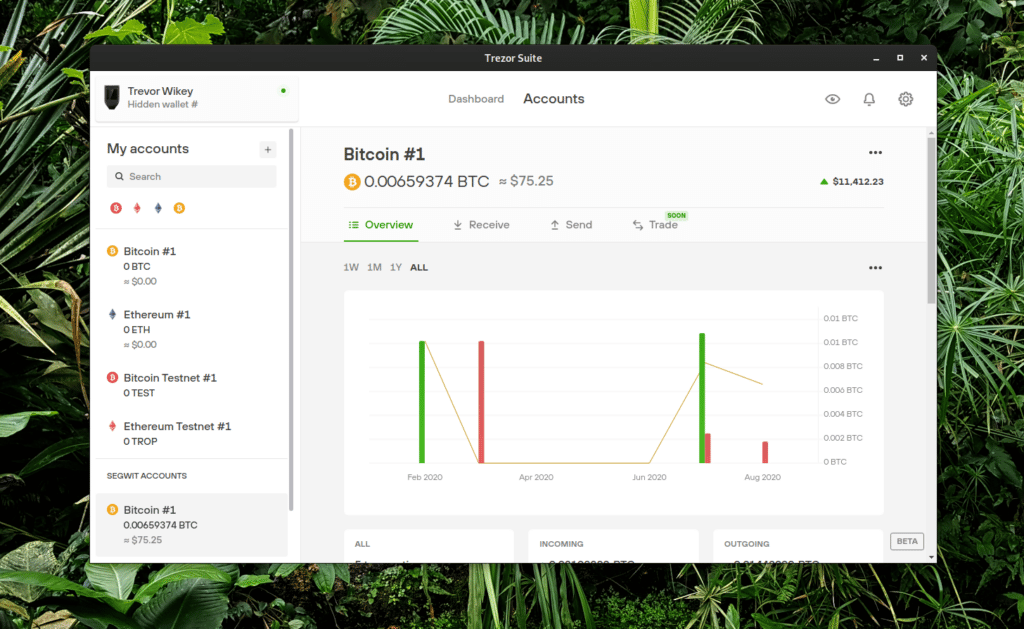The width and height of the screenshot is (1024, 629).
Task: Select Ethereum Testnet #1 account
Action: [191, 433]
